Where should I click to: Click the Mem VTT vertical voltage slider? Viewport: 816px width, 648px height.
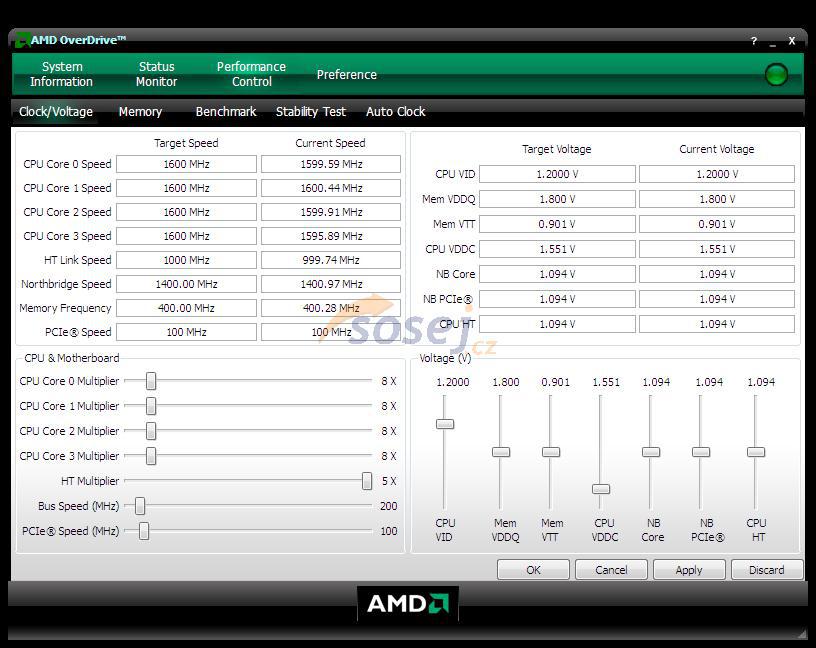coord(551,452)
